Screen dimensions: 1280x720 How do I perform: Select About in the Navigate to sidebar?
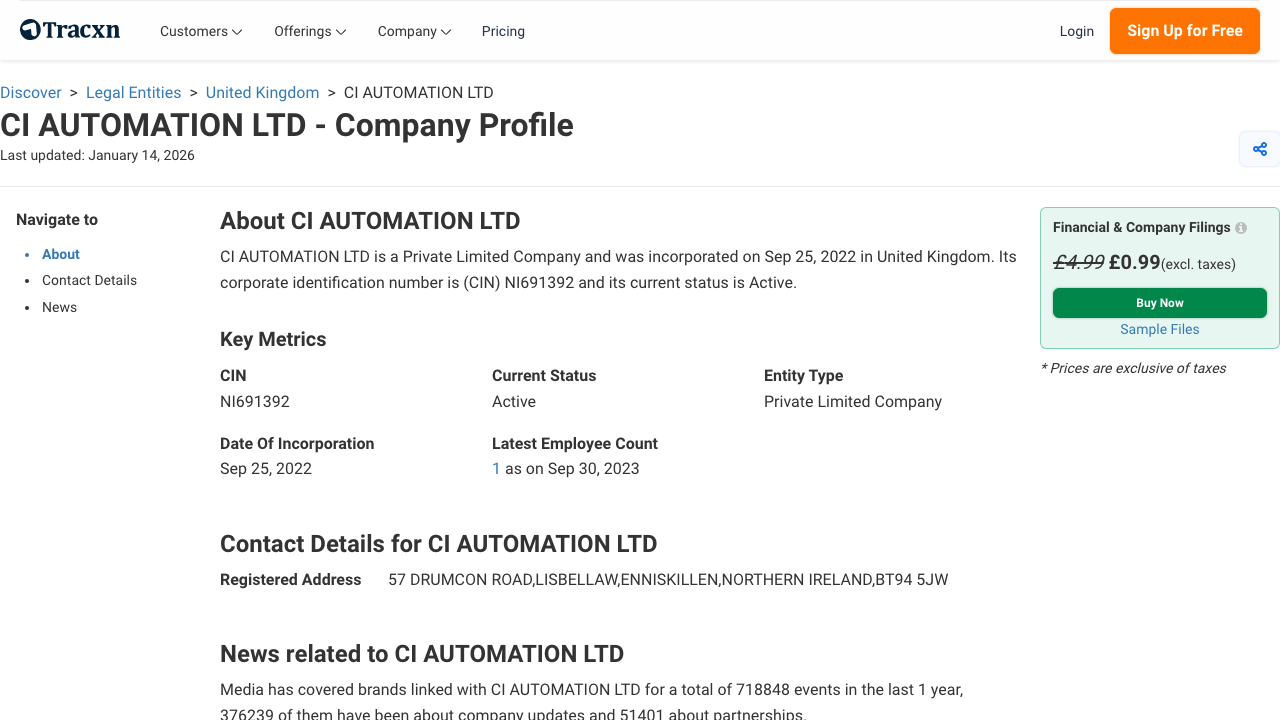click(60, 254)
